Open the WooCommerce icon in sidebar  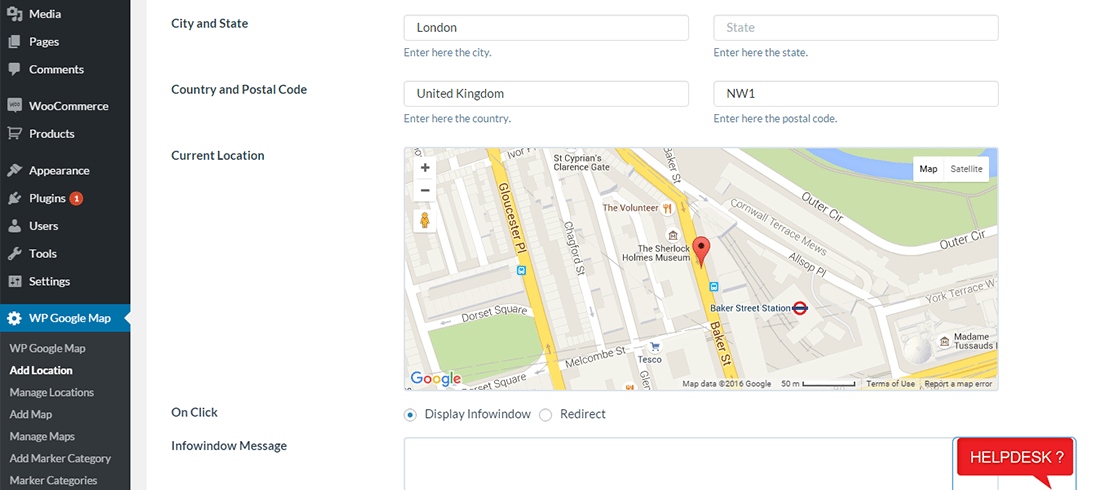click(x=14, y=106)
